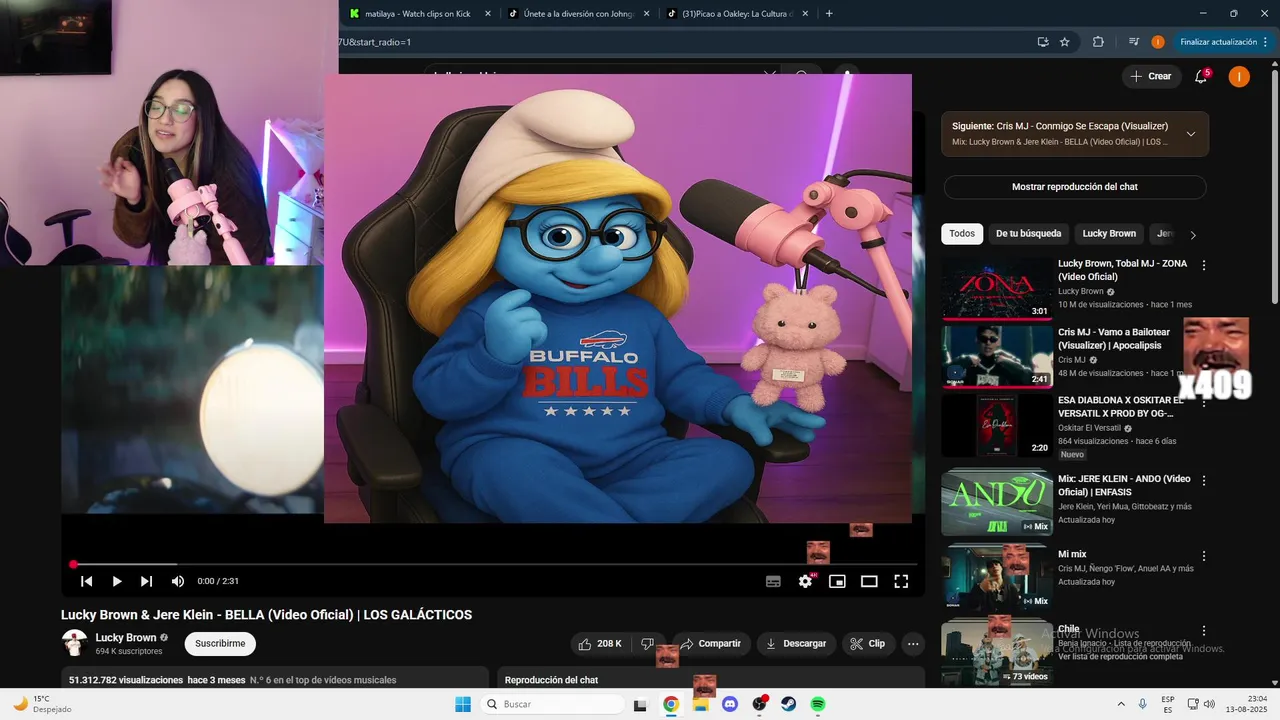This screenshot has height=720, width=1280.
Task: Open options for JERE KLEIN ANDO mix
Action: point(1204,481)
